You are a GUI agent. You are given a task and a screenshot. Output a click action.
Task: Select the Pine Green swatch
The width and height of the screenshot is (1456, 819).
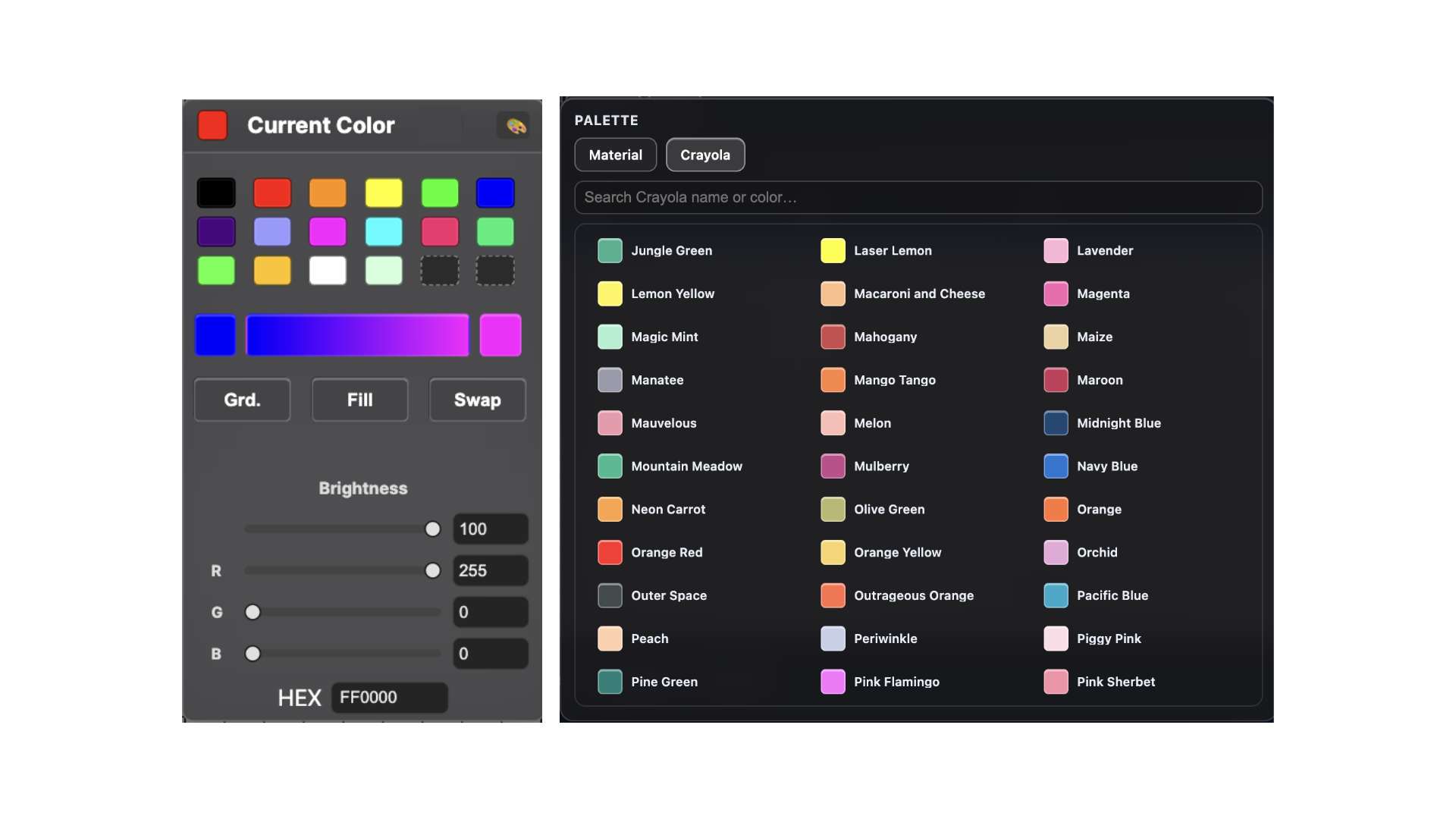pyautogui.click(x=610, y=681)
